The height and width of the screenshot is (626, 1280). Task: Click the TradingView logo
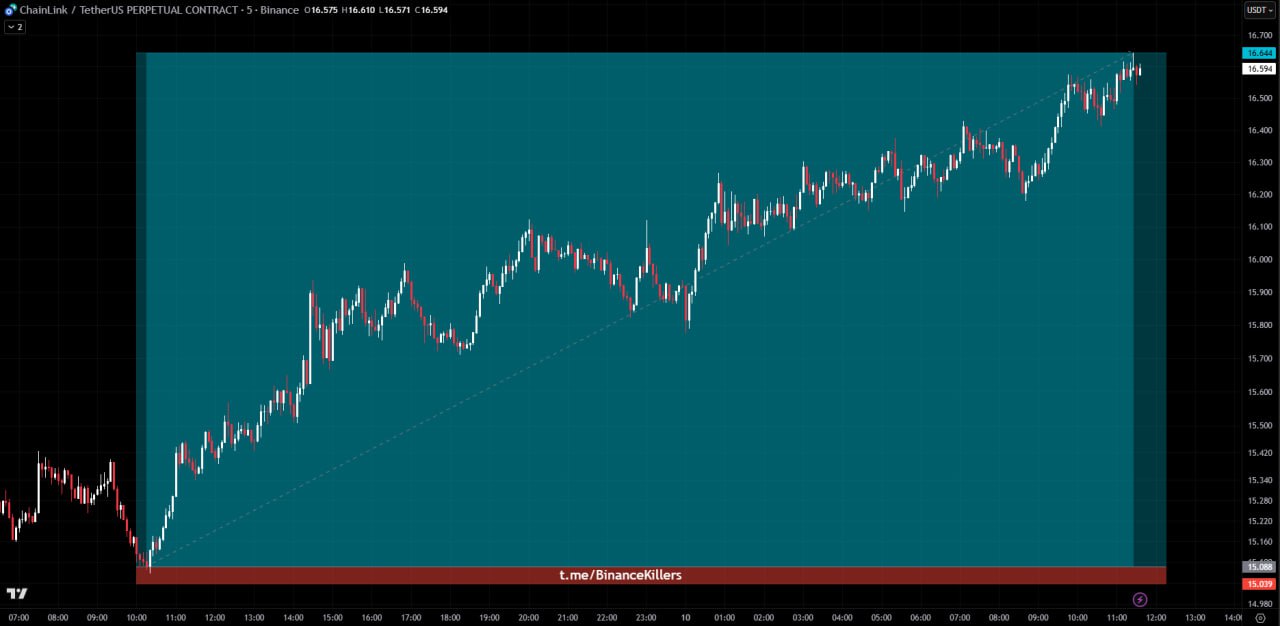[17, 594]
